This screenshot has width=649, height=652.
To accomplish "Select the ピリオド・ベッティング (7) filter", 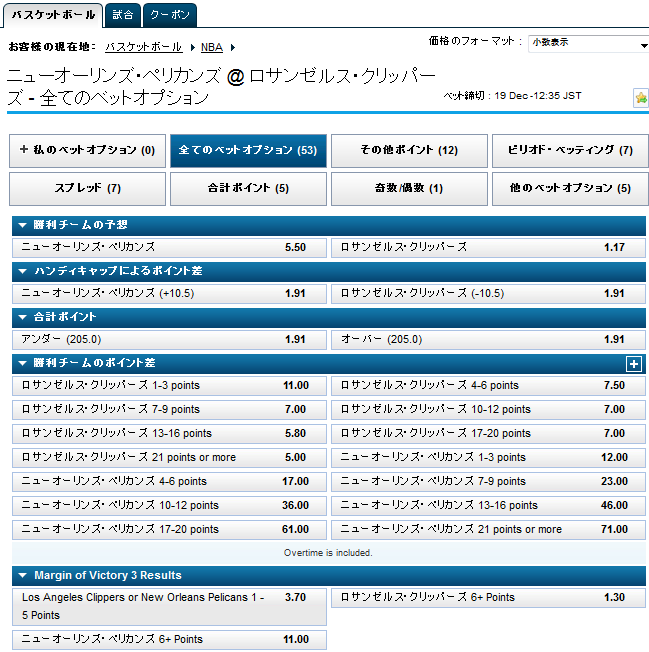I will 570,150.
